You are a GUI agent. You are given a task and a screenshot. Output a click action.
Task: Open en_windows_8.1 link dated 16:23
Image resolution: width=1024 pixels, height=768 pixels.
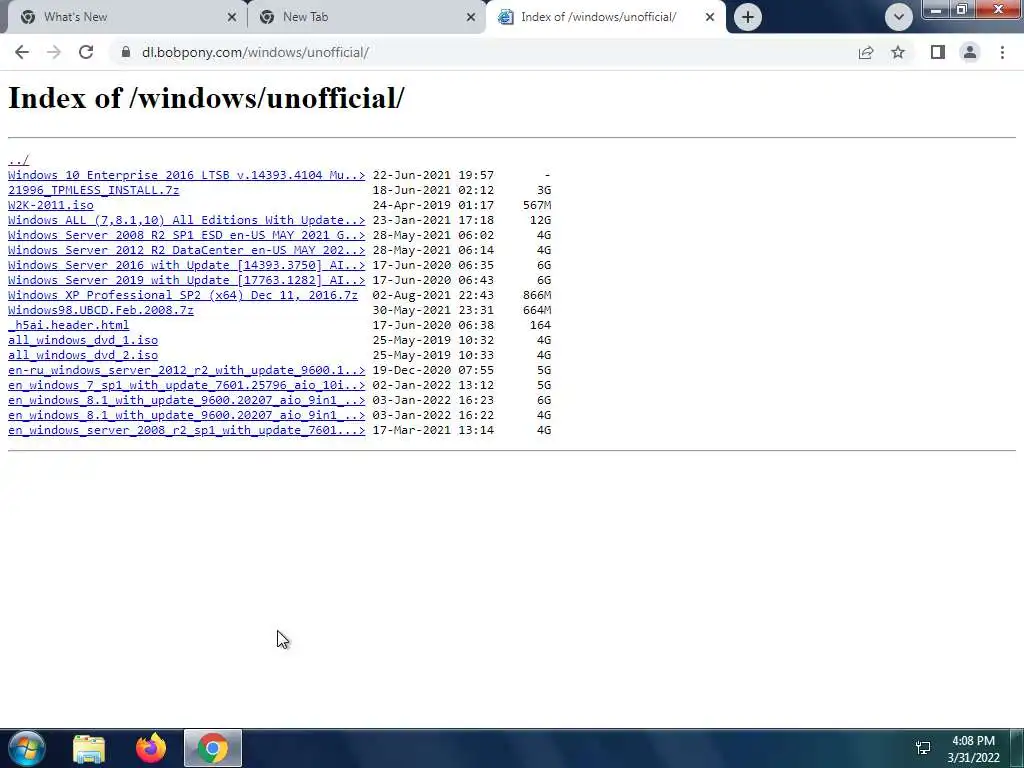click(x=186, y=400)
